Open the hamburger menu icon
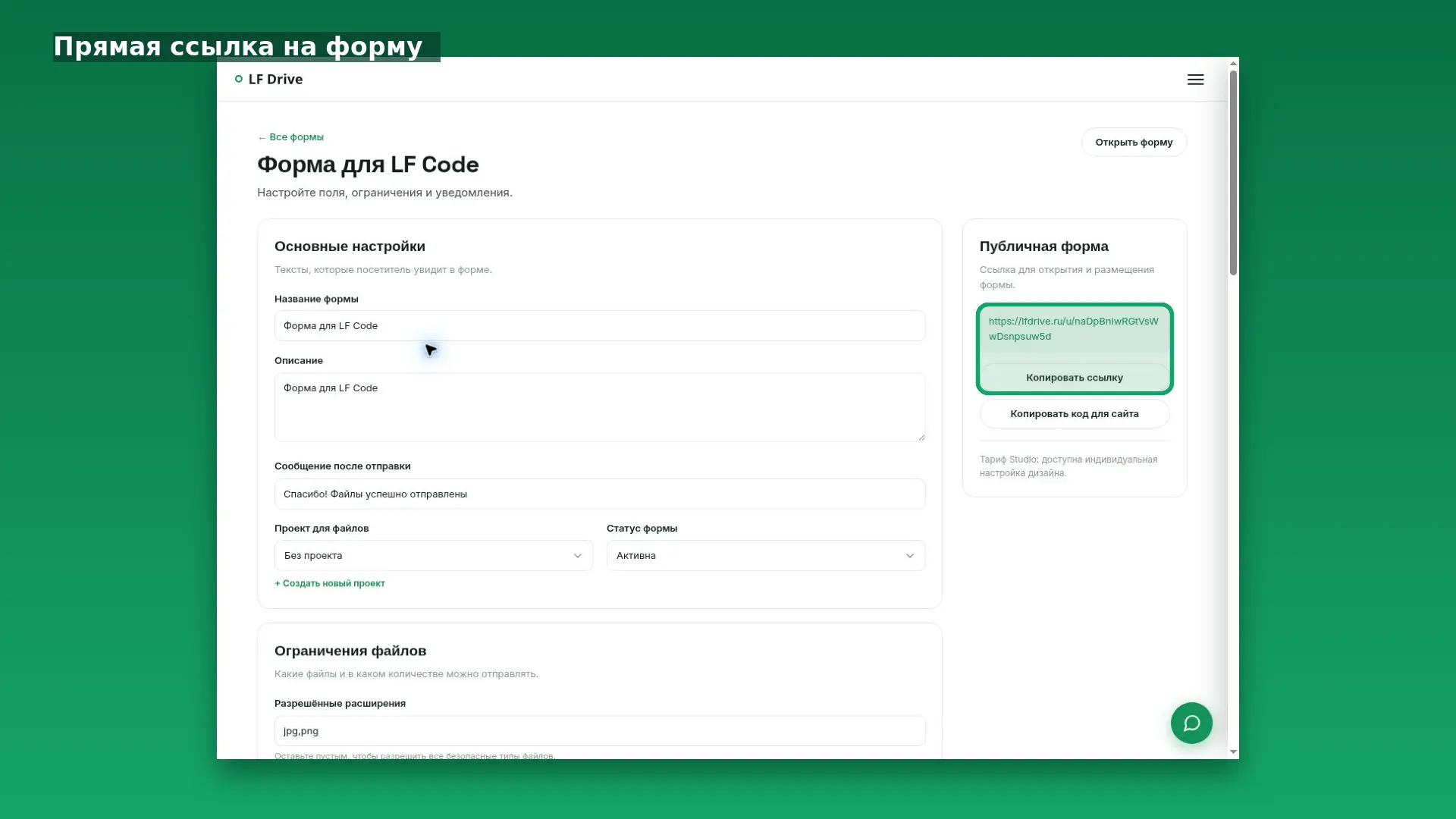The image size is (1456, 819). tap(1195, 80)
